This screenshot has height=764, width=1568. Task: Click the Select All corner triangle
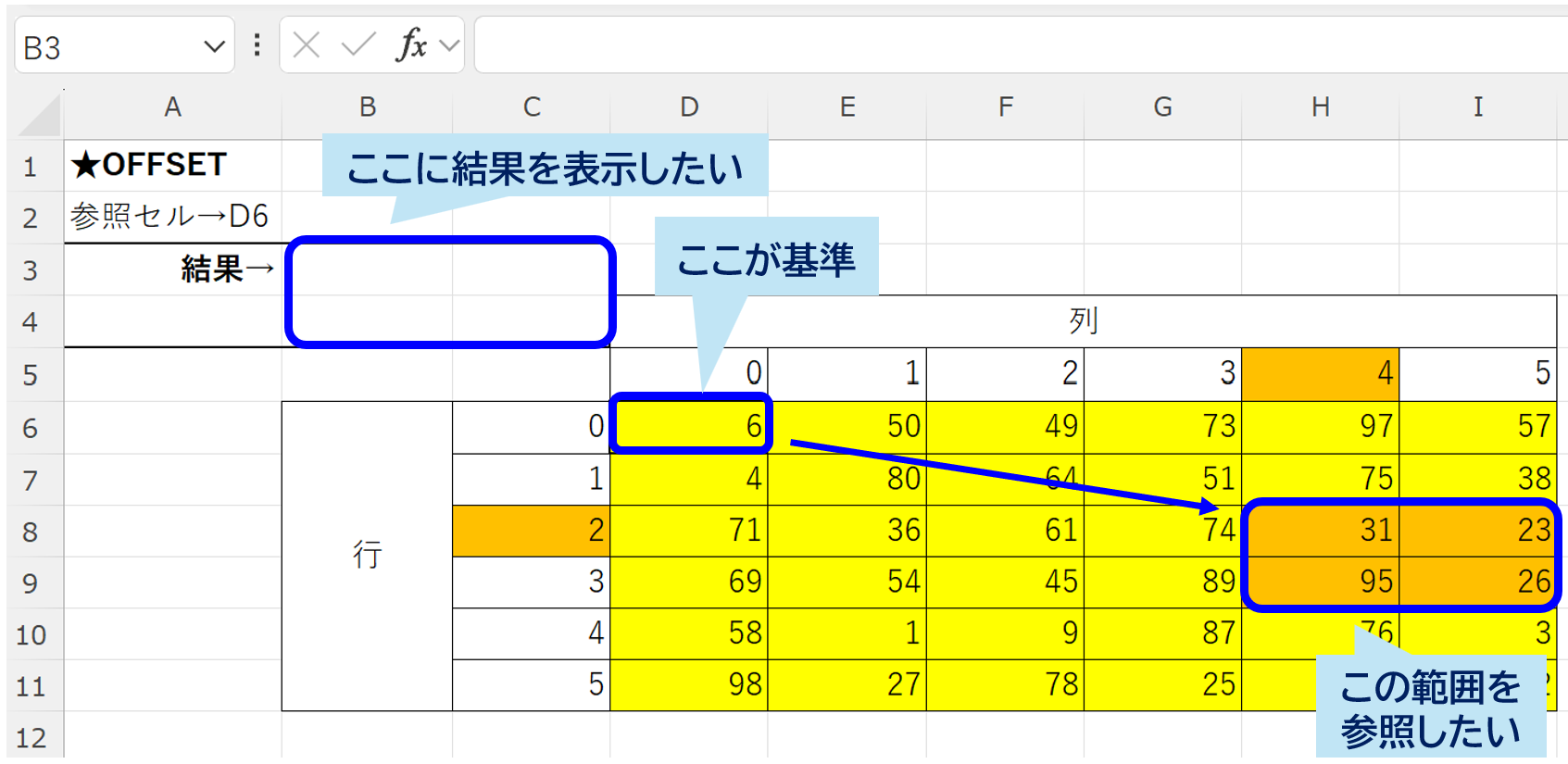[41, 116]
